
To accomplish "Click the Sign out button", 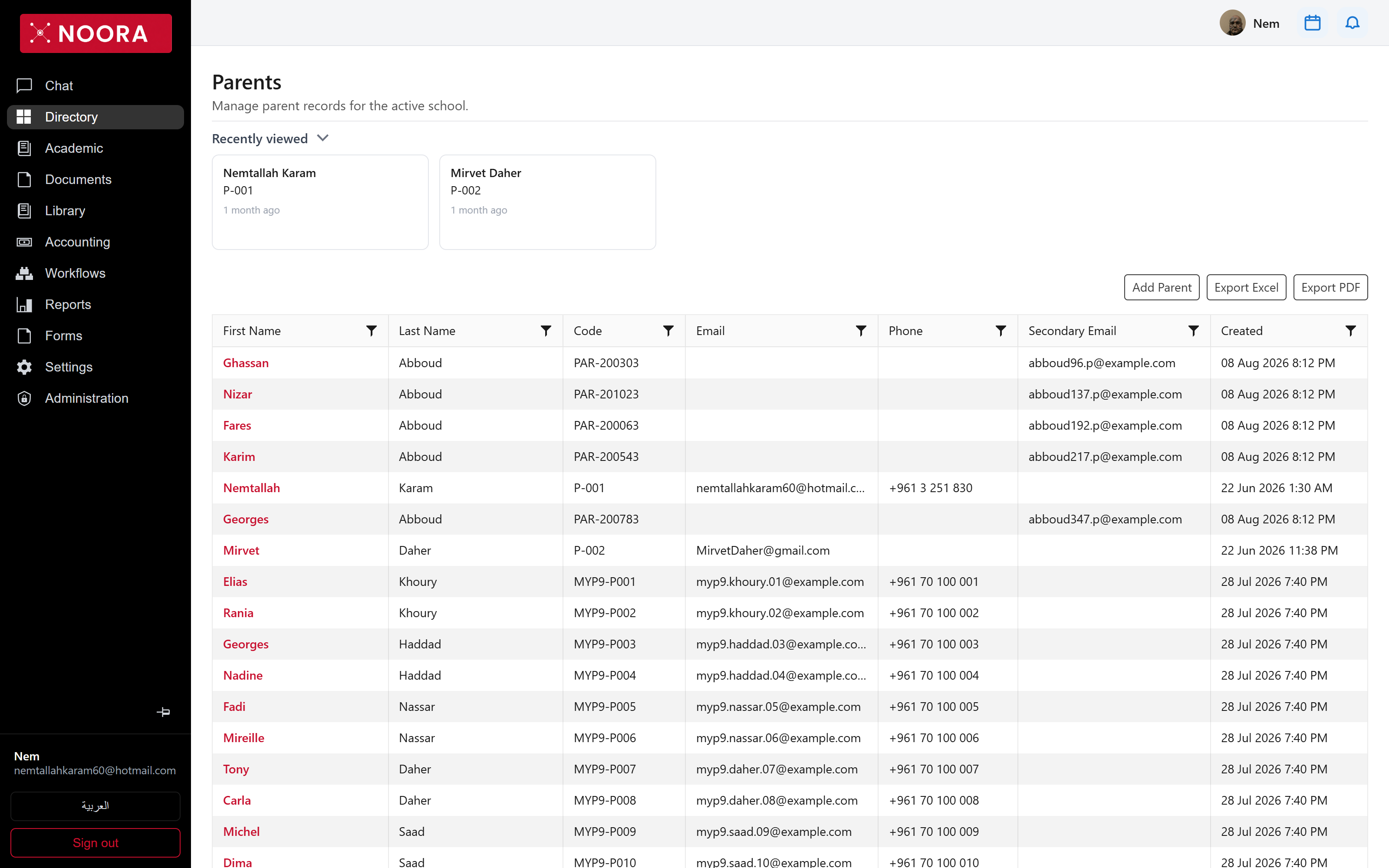I will (95, 842).
